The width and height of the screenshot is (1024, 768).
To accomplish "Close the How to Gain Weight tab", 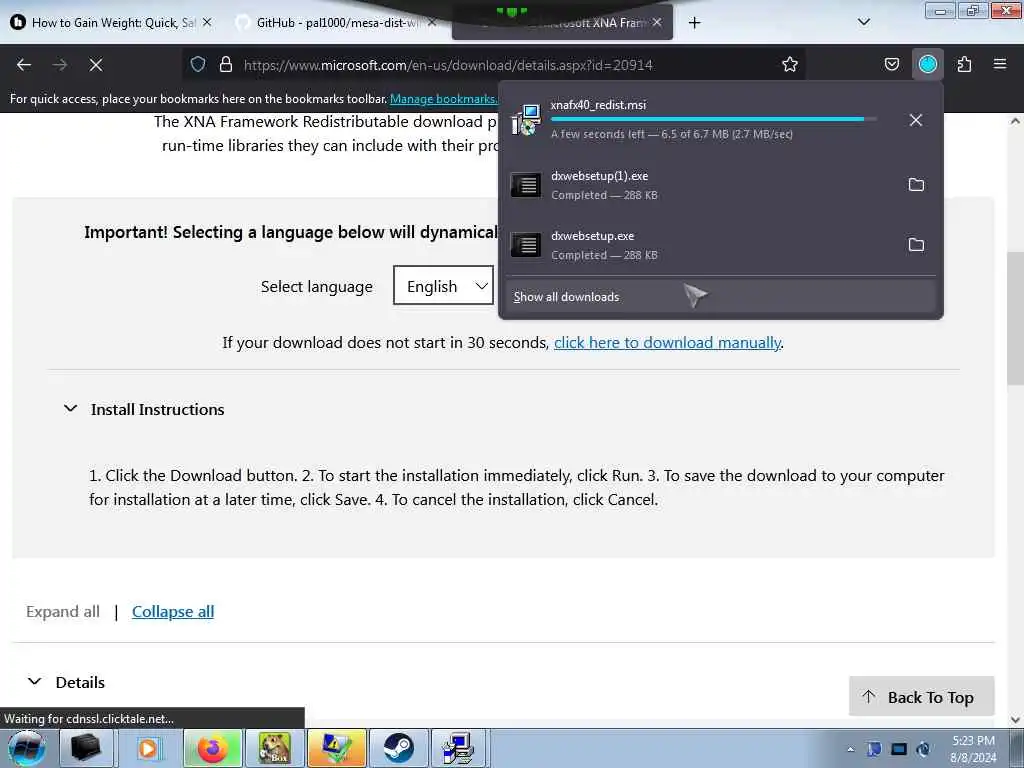I will coord(207,22).
